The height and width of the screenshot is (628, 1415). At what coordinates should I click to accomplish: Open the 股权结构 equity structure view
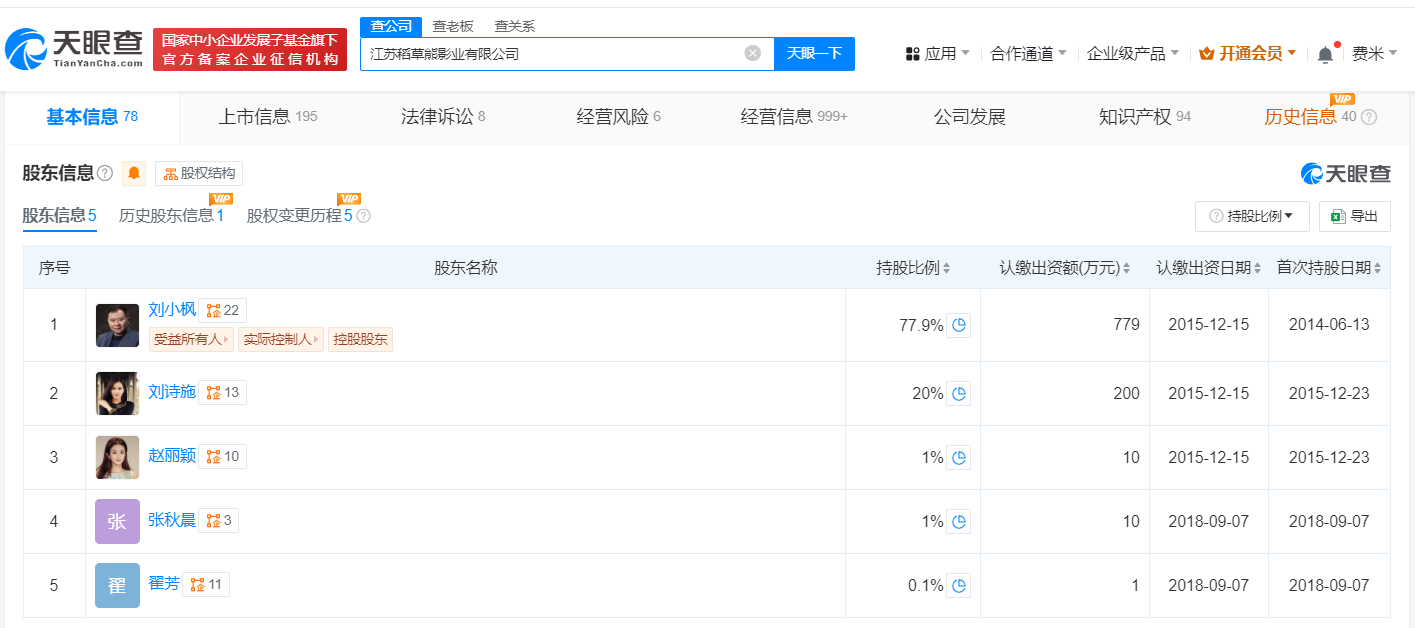[198, 172]
